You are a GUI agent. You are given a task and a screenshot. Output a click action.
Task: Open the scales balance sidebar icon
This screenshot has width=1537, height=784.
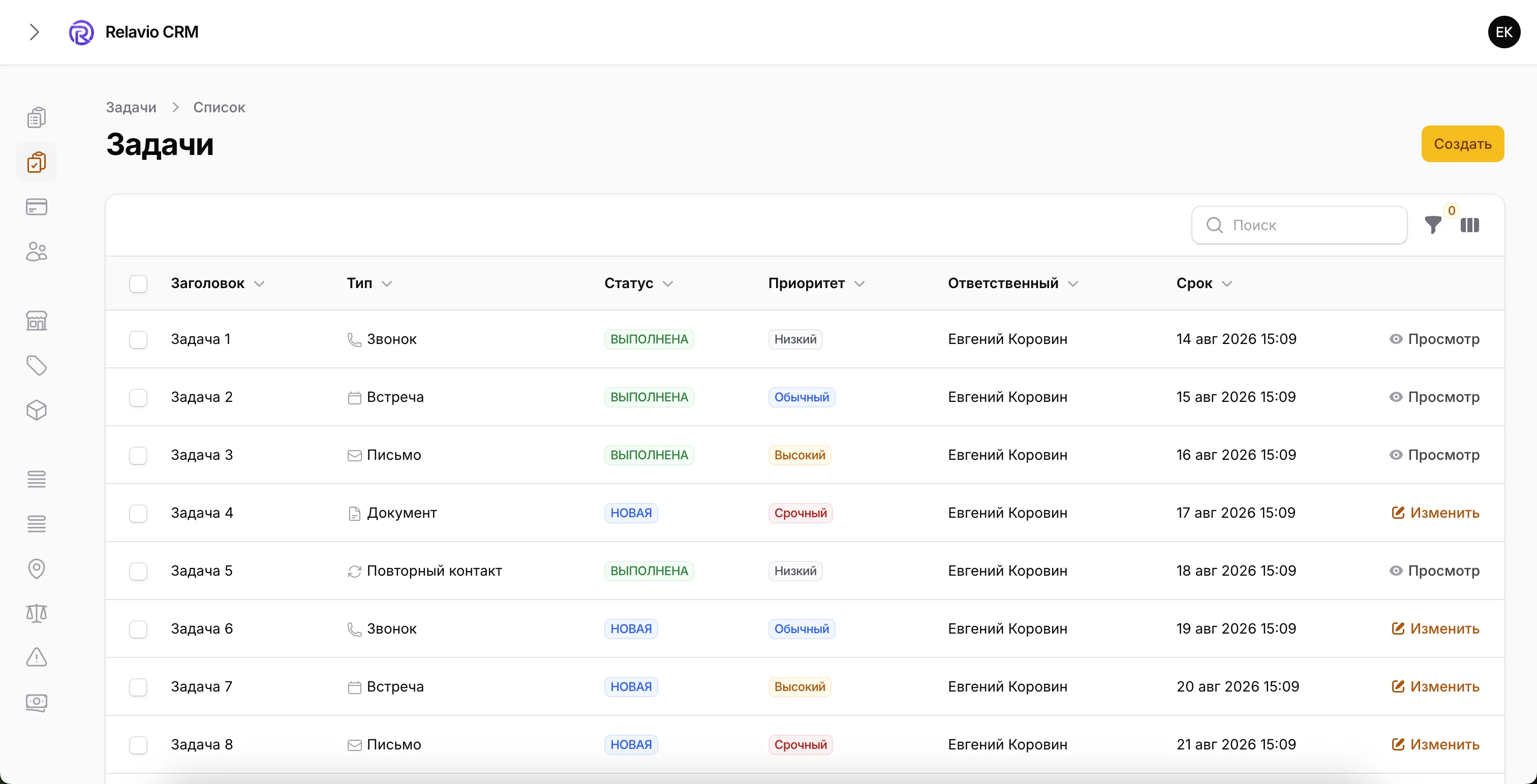(x=37, y=613)
